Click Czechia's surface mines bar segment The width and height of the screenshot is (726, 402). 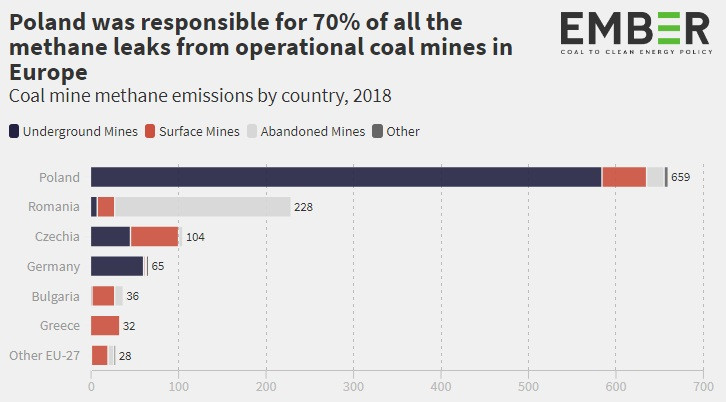click(154, 237)
